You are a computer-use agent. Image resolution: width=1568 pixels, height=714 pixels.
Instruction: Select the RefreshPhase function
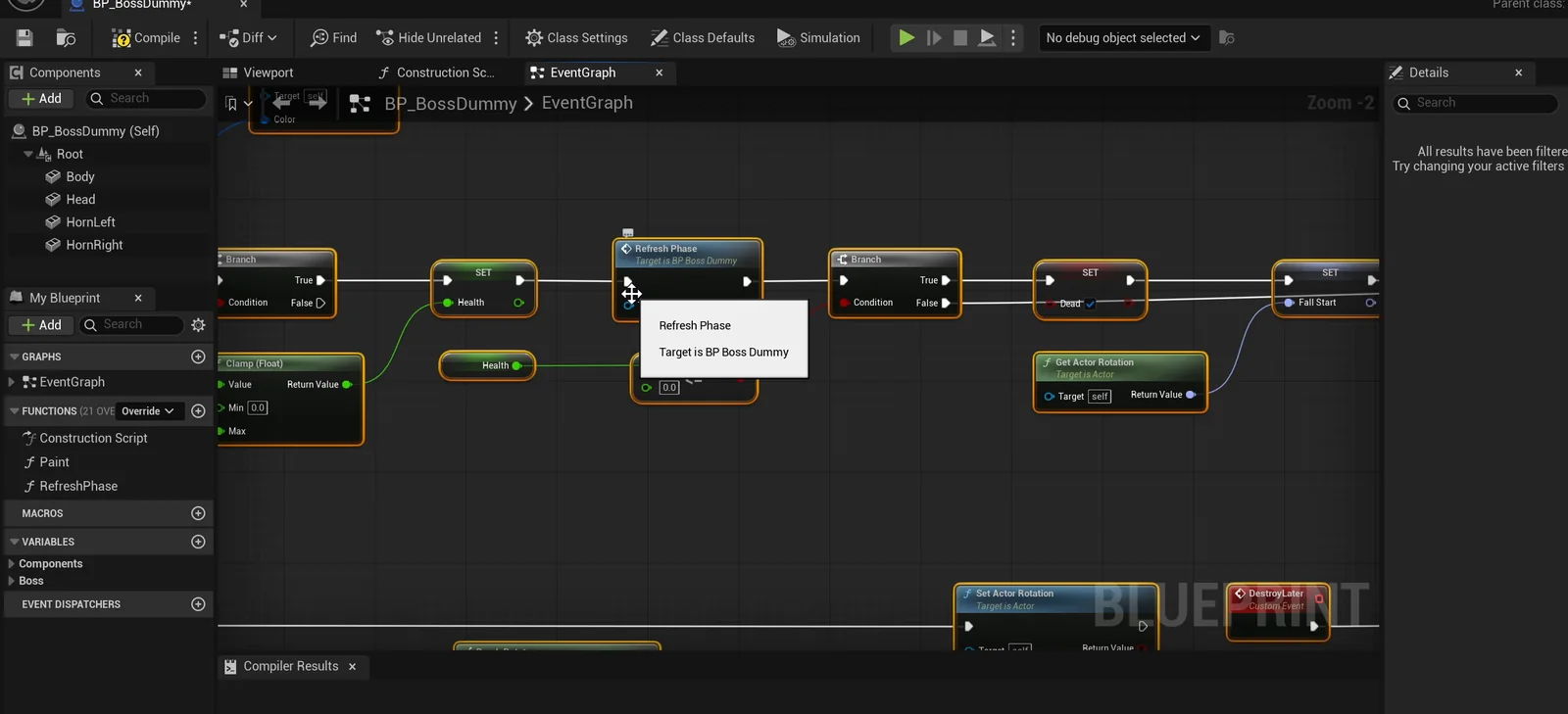(78, 486)
